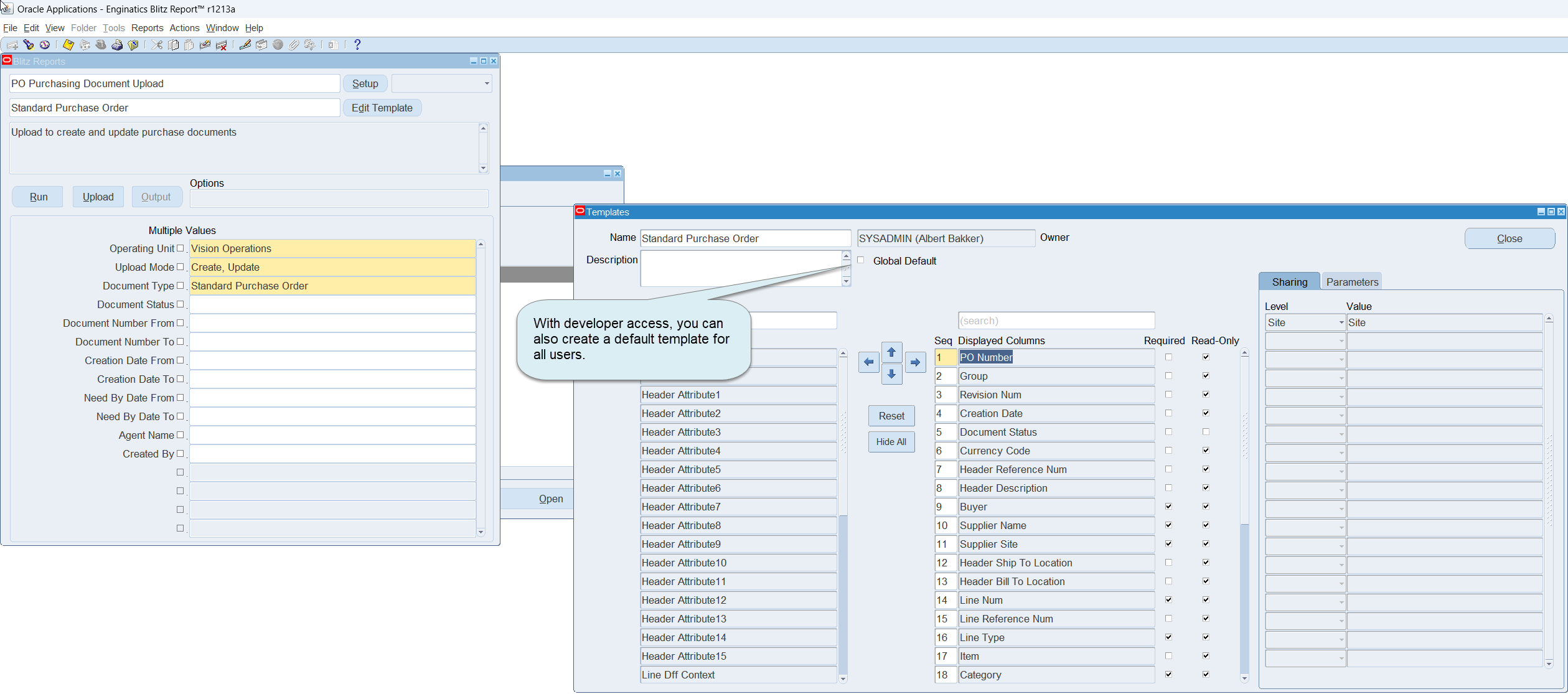Click the Document Status parameter field
The image size is (1568, 694).
tap(332, 304)
